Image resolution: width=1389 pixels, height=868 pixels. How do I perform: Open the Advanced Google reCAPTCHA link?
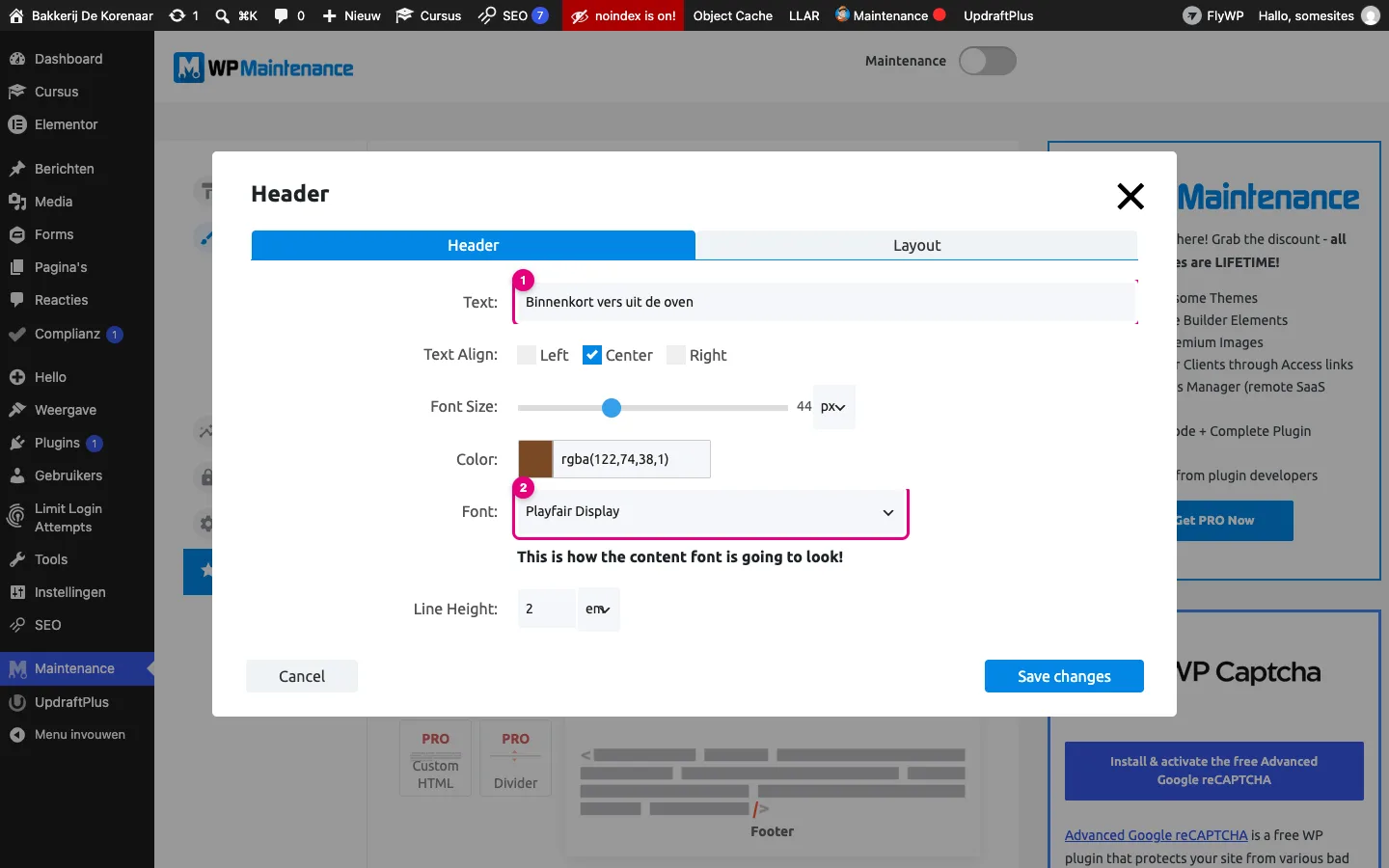click(1157, 835)
